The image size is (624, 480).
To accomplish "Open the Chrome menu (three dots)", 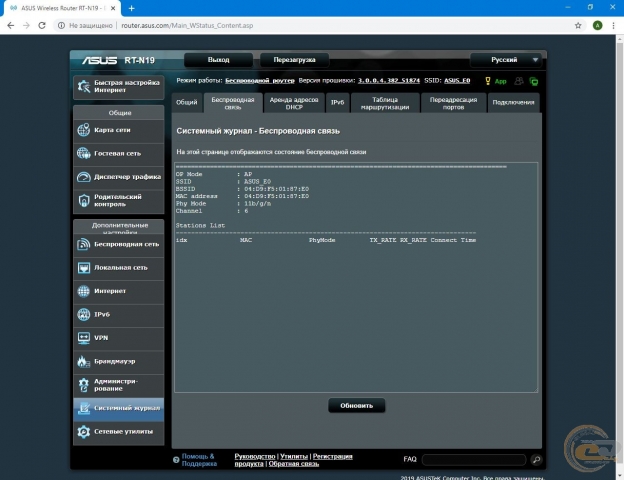I will tap(613, 25).
